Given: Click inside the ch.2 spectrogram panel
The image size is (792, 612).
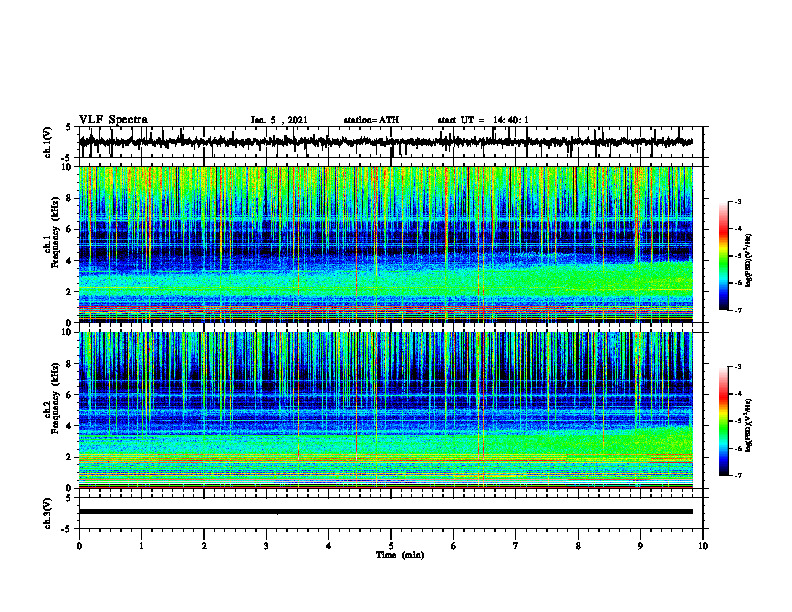Looking at the screenshot, I should point(385,410).
